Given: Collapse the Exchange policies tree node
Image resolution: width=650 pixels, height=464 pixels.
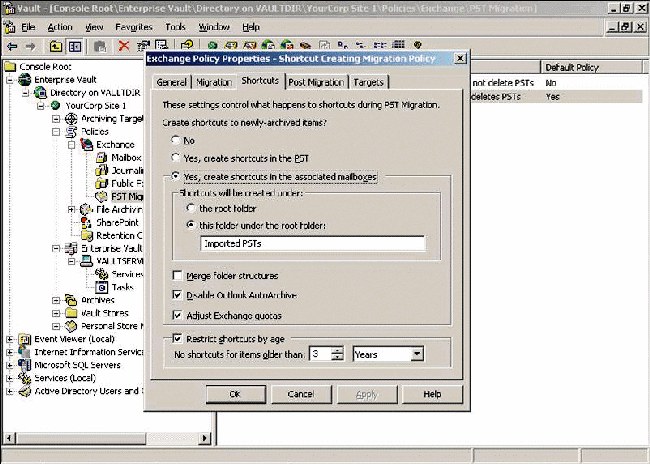Looking at the screenshot, I should 72,144.
